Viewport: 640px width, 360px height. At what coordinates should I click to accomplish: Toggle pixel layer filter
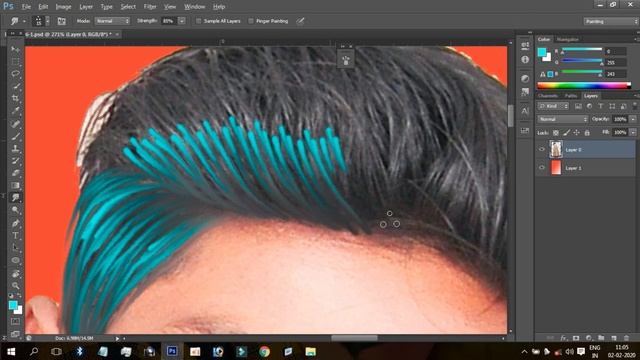tap(578, 106)
